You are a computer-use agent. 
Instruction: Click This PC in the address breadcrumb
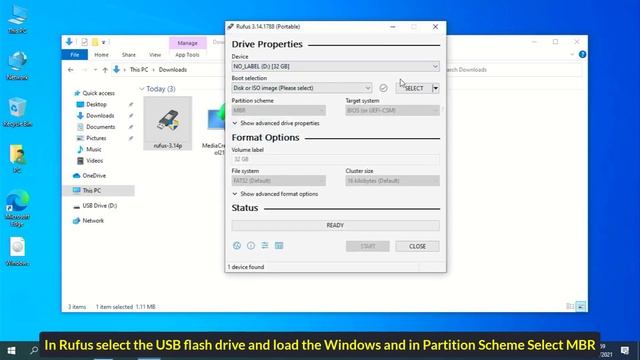(x=139, y=70)
